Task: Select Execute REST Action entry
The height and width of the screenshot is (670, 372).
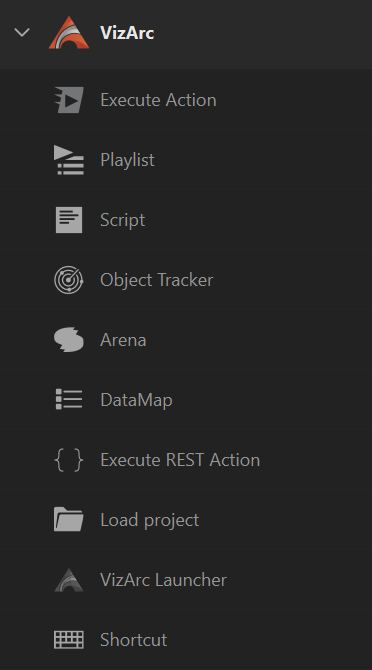Action: (x=186, y=460)
